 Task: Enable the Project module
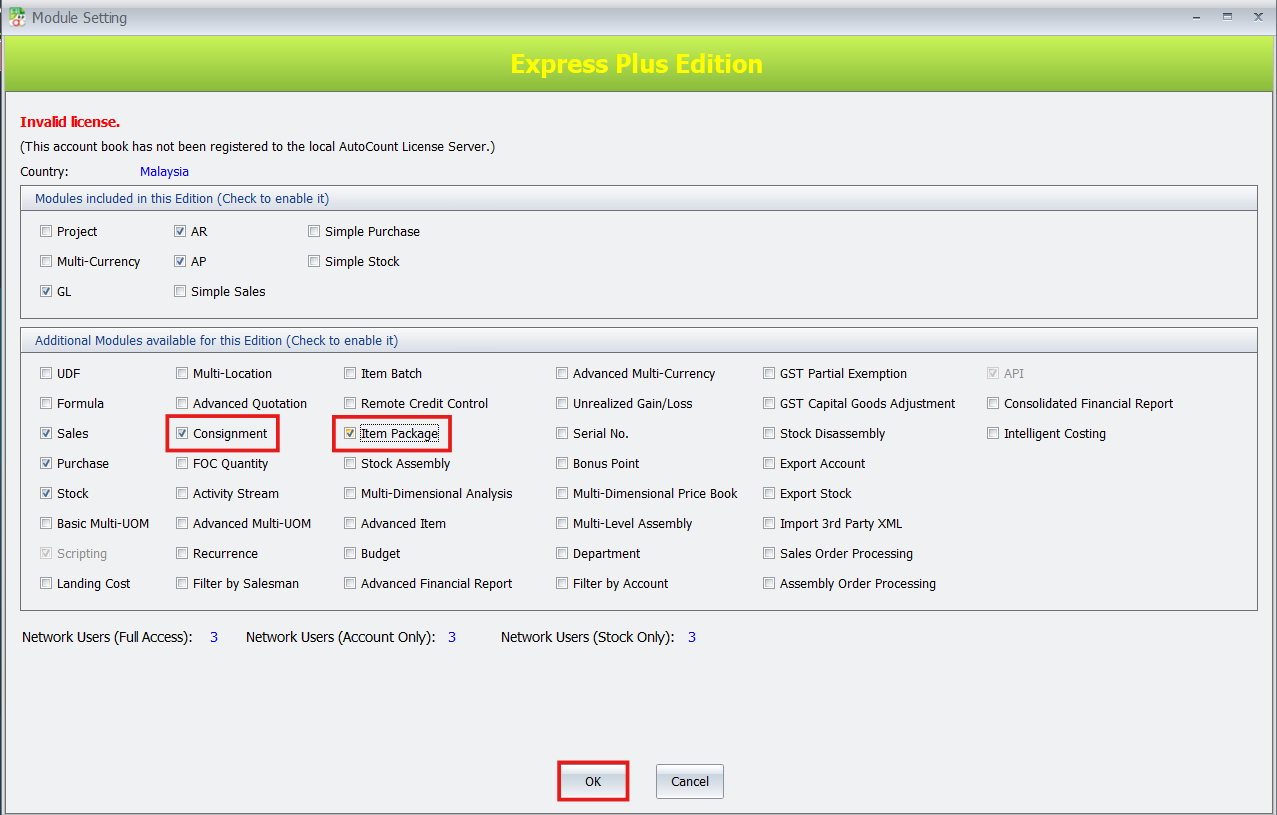tap(46, 231)
